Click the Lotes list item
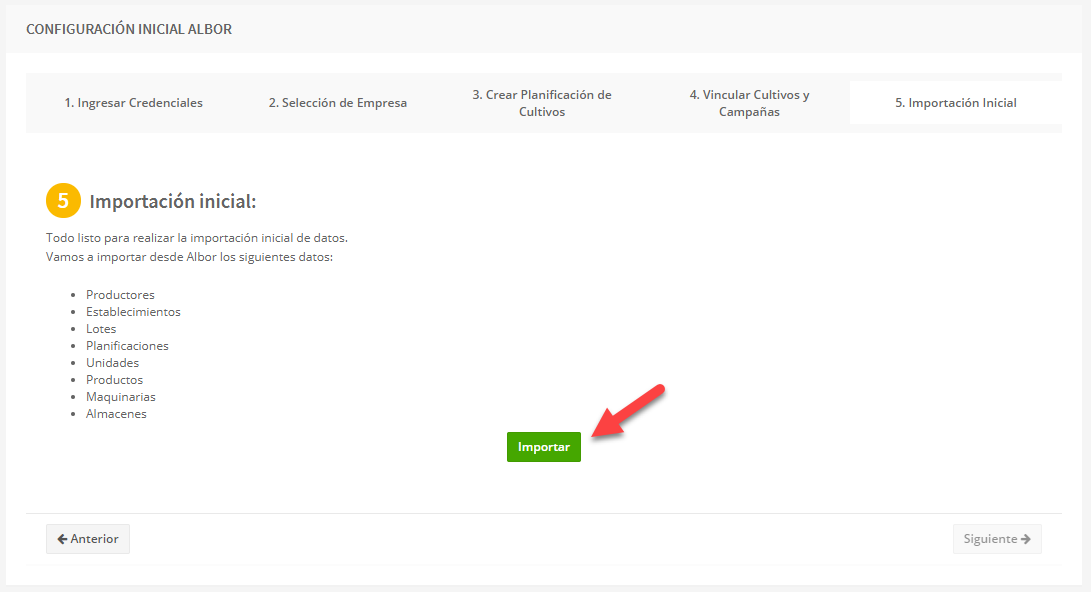Screen dimensions: 1091x592 (x=101, y=329)
